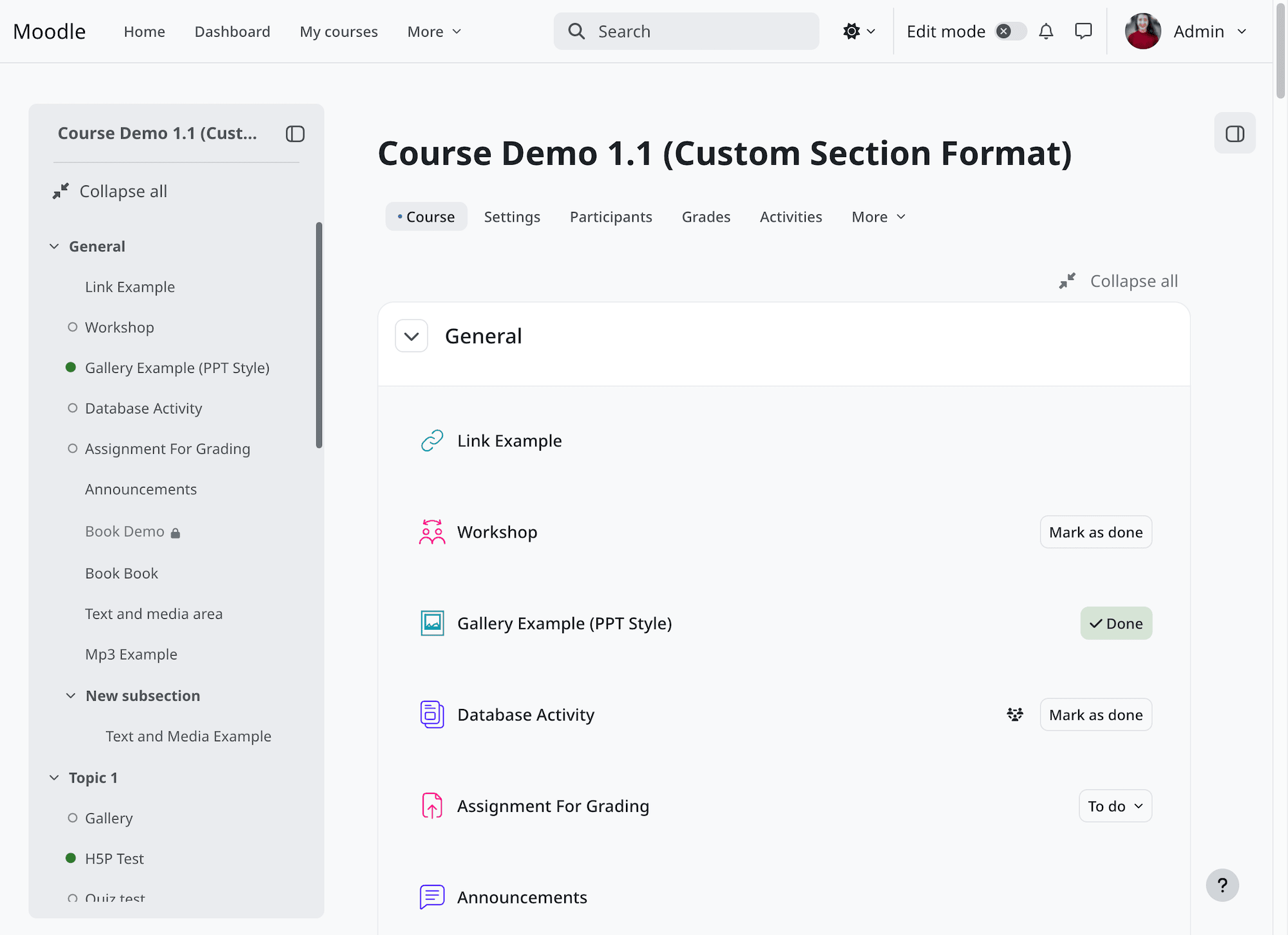1288x935 pixels.
Task: Click the Link Example chain icon
Action: [432, 441]
